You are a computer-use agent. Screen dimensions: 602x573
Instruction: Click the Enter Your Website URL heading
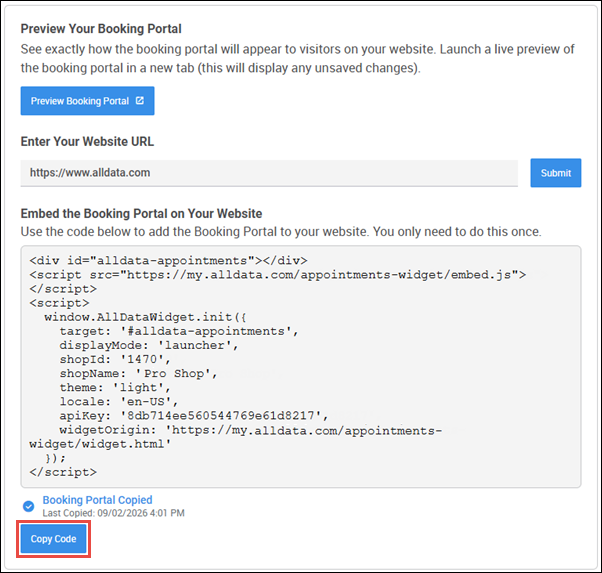(87, 141)
